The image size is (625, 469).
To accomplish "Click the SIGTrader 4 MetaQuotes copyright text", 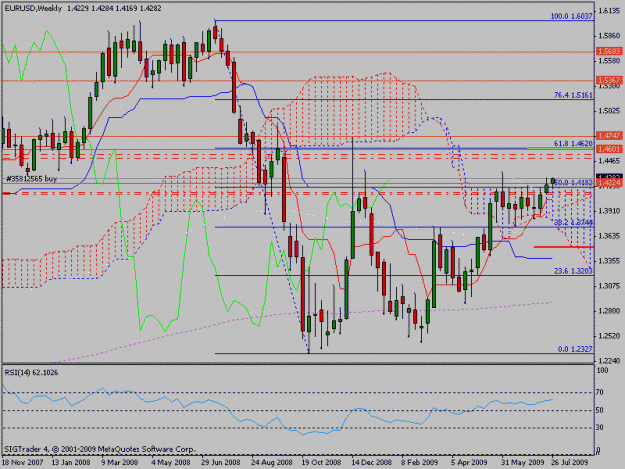I will 100,449.
